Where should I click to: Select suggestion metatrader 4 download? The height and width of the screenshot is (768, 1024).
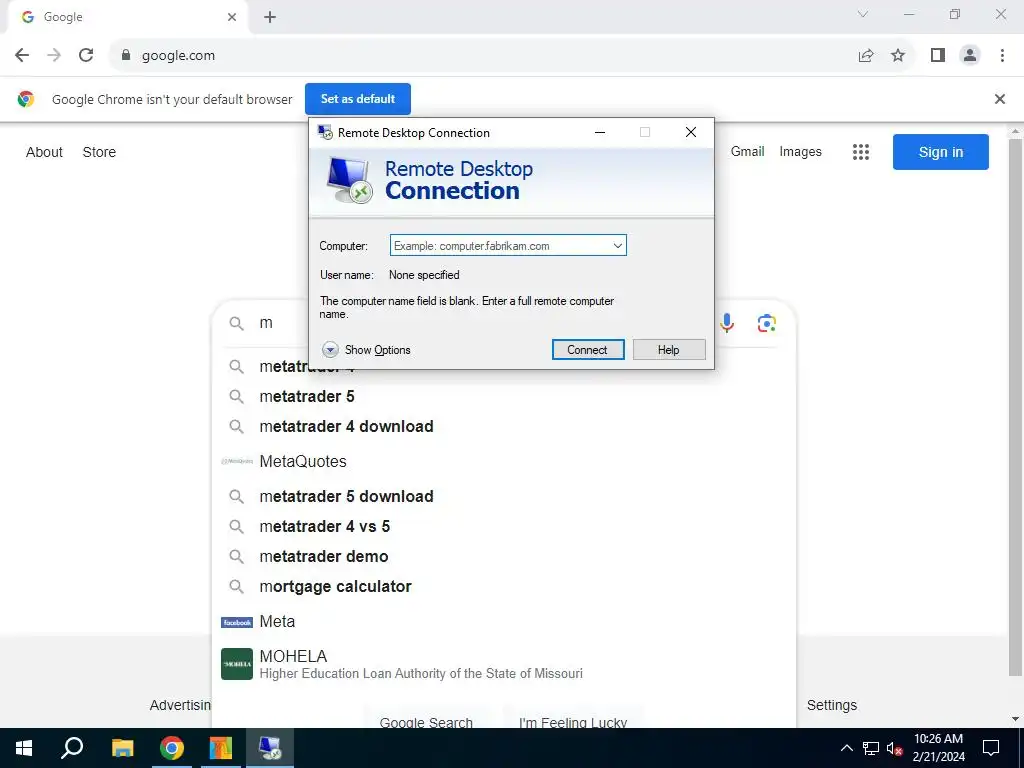click(x=504, y=426)
